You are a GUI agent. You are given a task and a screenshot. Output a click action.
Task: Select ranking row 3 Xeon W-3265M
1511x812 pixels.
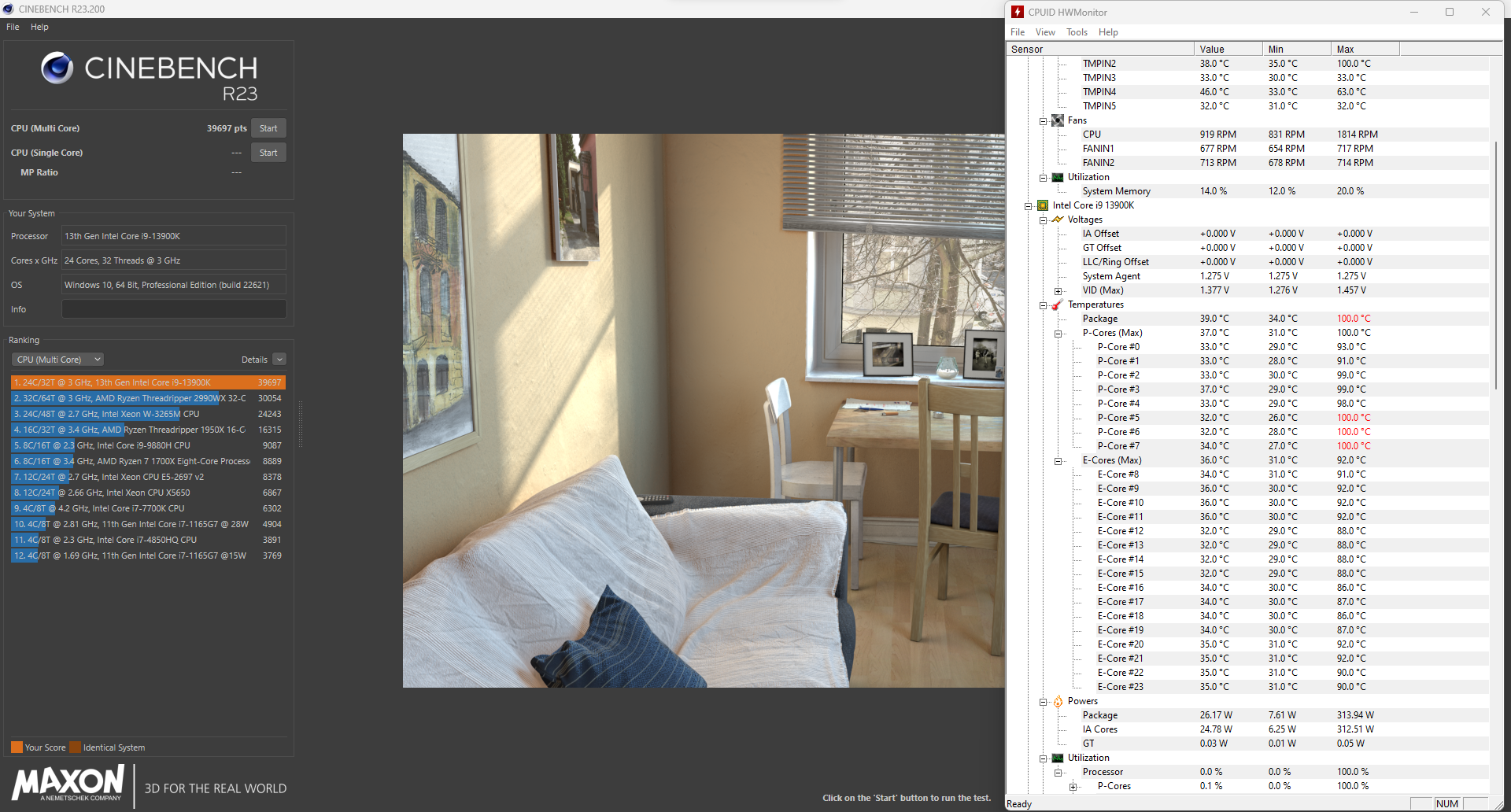(148, 414)
